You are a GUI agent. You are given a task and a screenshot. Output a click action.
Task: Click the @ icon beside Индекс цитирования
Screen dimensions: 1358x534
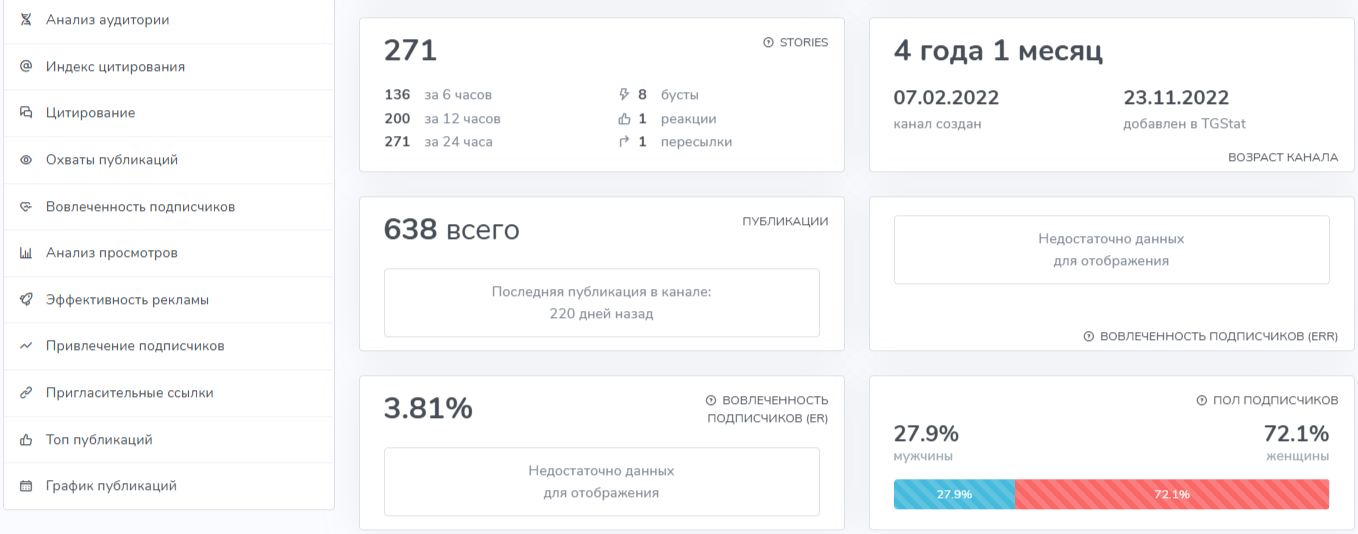26,67
